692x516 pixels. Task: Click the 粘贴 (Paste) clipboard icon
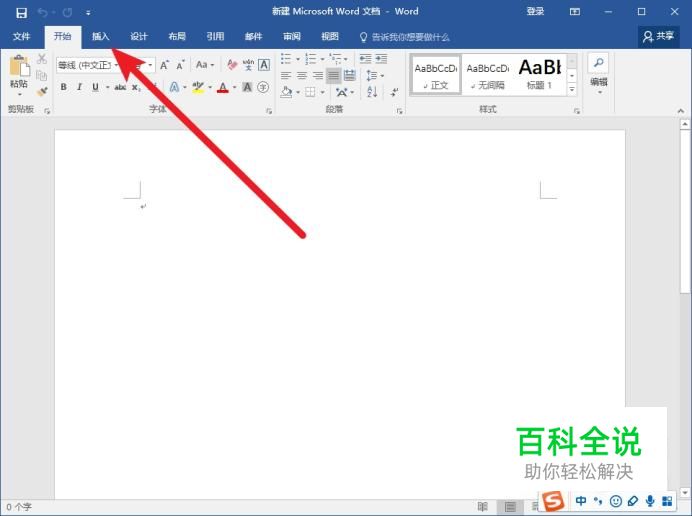[x=19, y=66]
